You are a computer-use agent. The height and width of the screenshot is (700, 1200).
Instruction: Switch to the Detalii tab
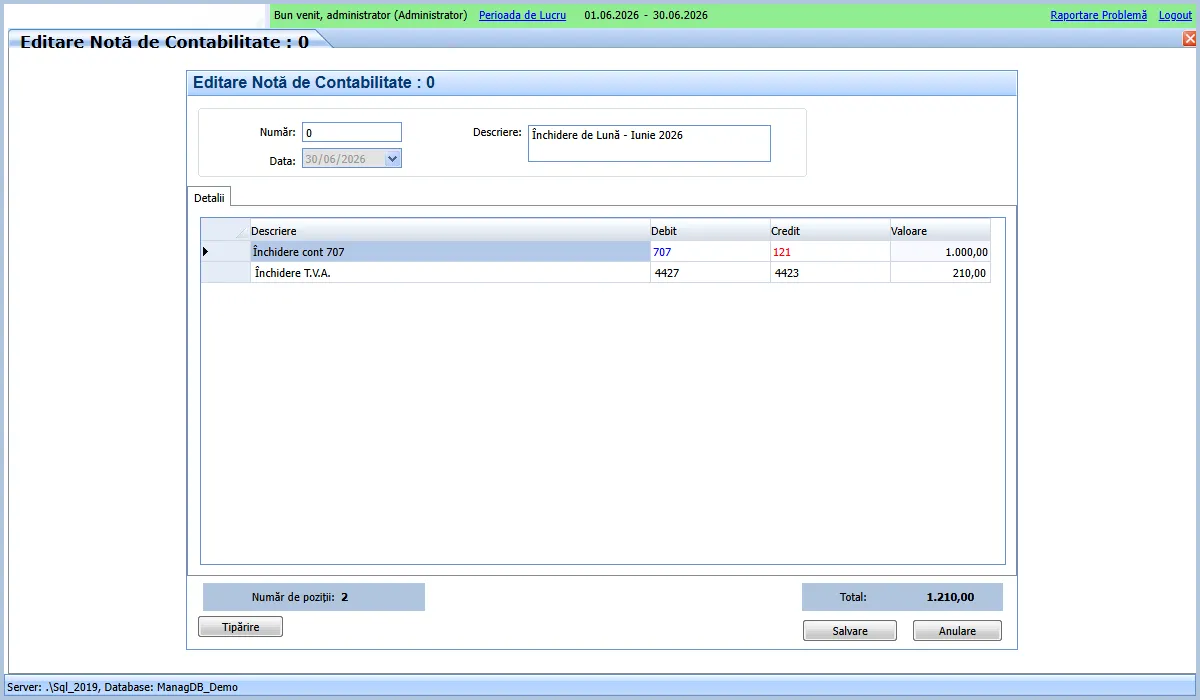tap(209, 197)
